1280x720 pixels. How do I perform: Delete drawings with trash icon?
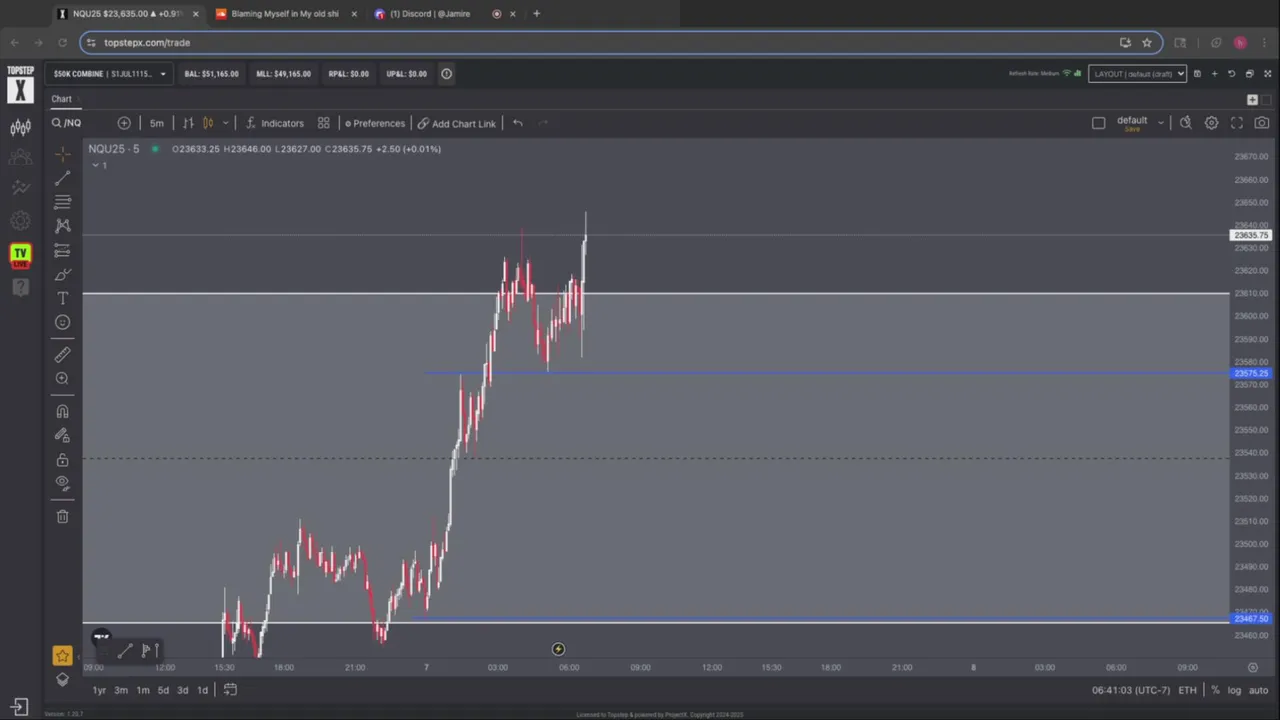(62, 516)
